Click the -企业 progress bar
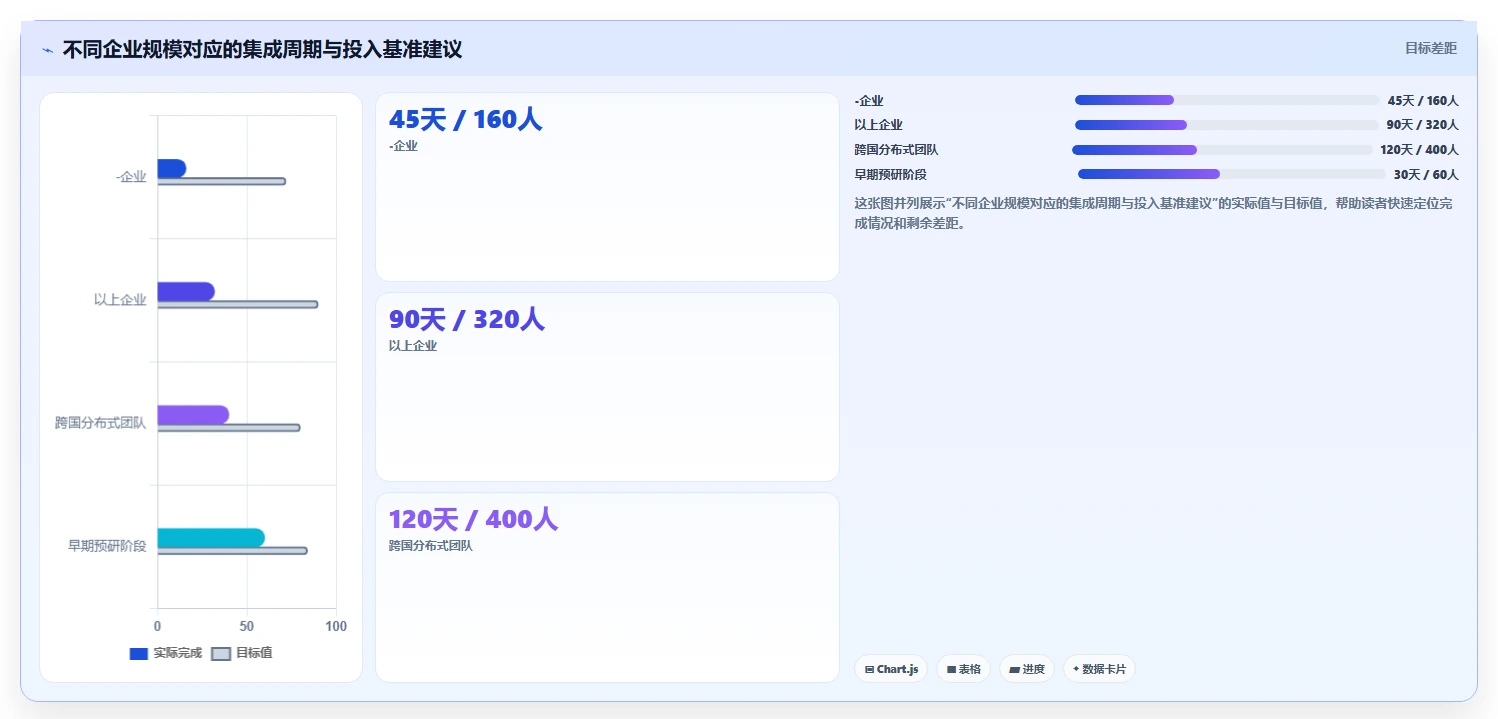The height and width of the screenshot is (719, 1498). (x=1227, y=100)
